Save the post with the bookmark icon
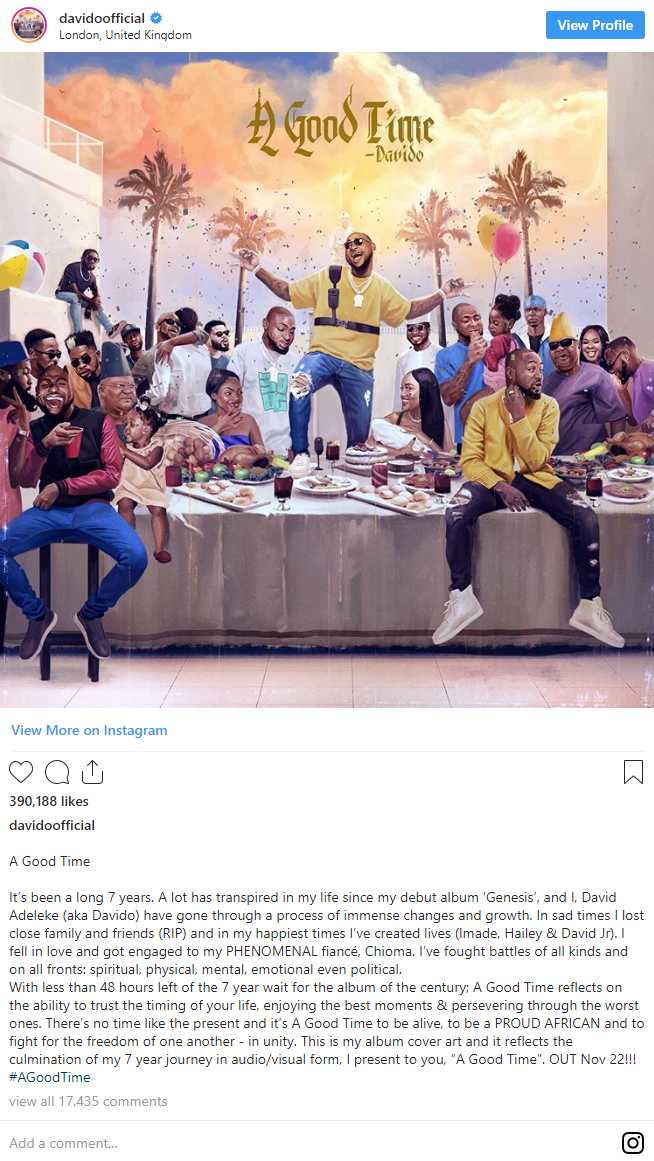The width and height of the screenshot is (654, 1161). (633, 772)
